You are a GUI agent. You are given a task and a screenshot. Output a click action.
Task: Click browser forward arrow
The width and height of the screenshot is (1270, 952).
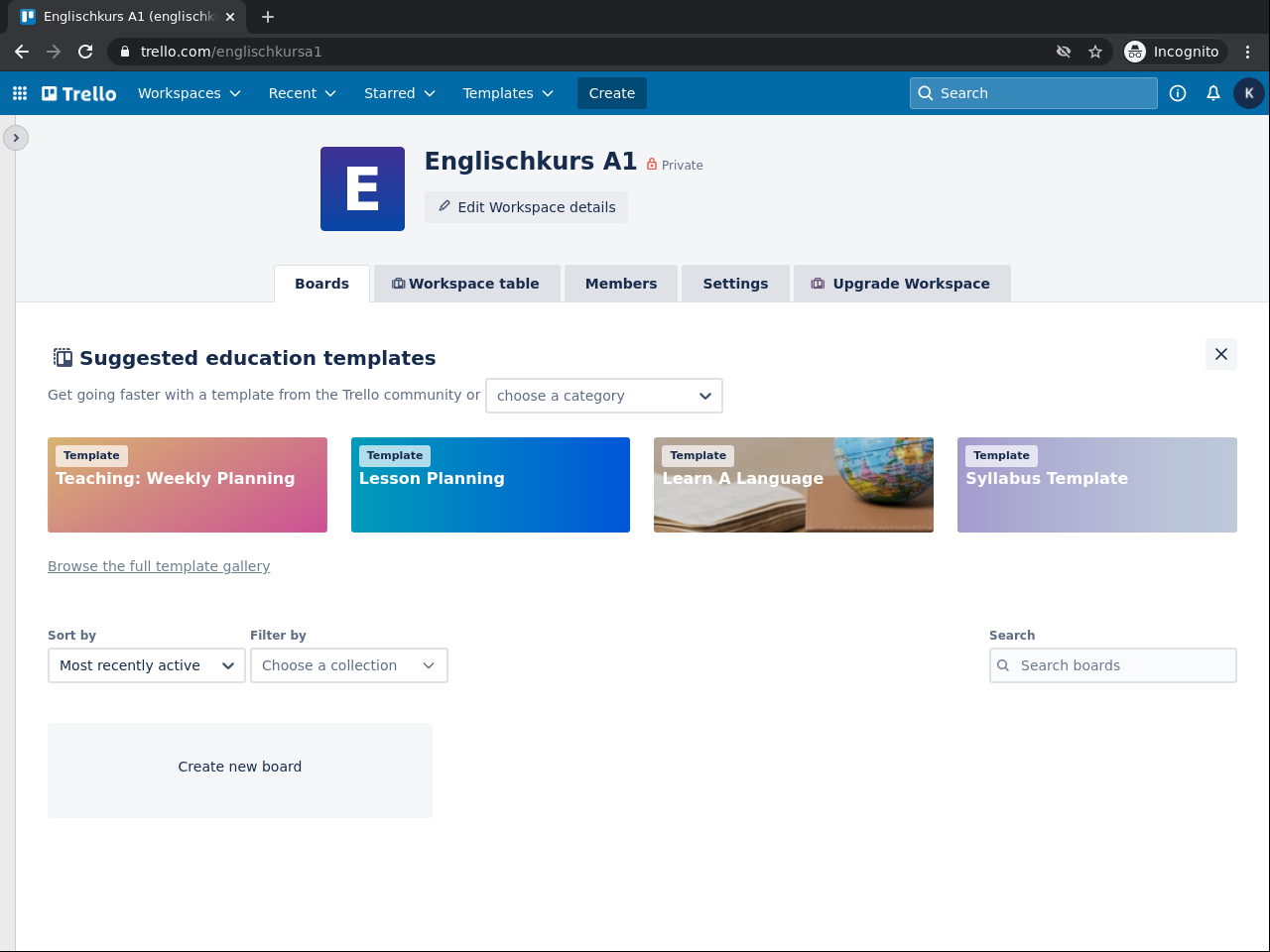tap(54, 52)
